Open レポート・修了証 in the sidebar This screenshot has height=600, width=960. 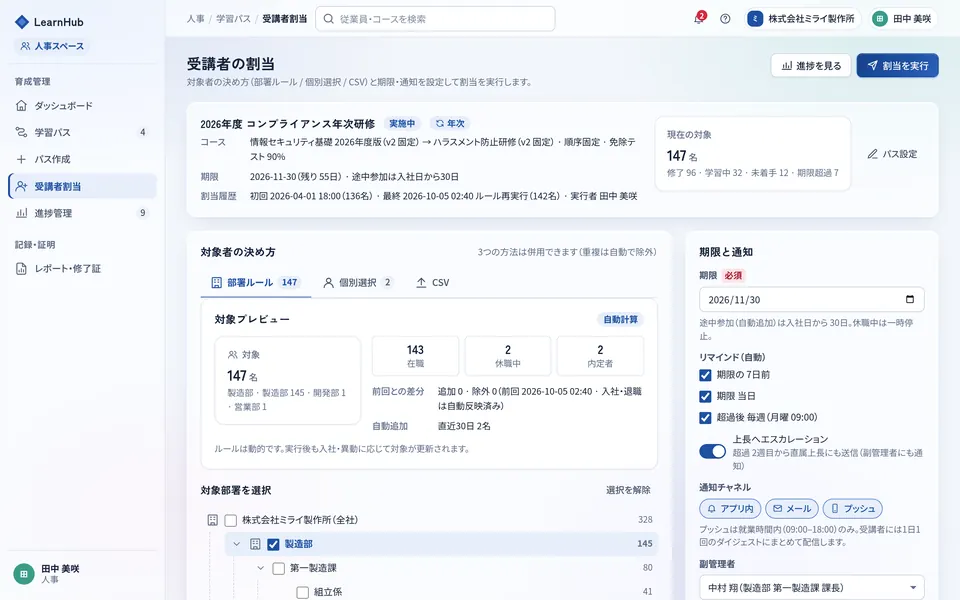[83, 268]
